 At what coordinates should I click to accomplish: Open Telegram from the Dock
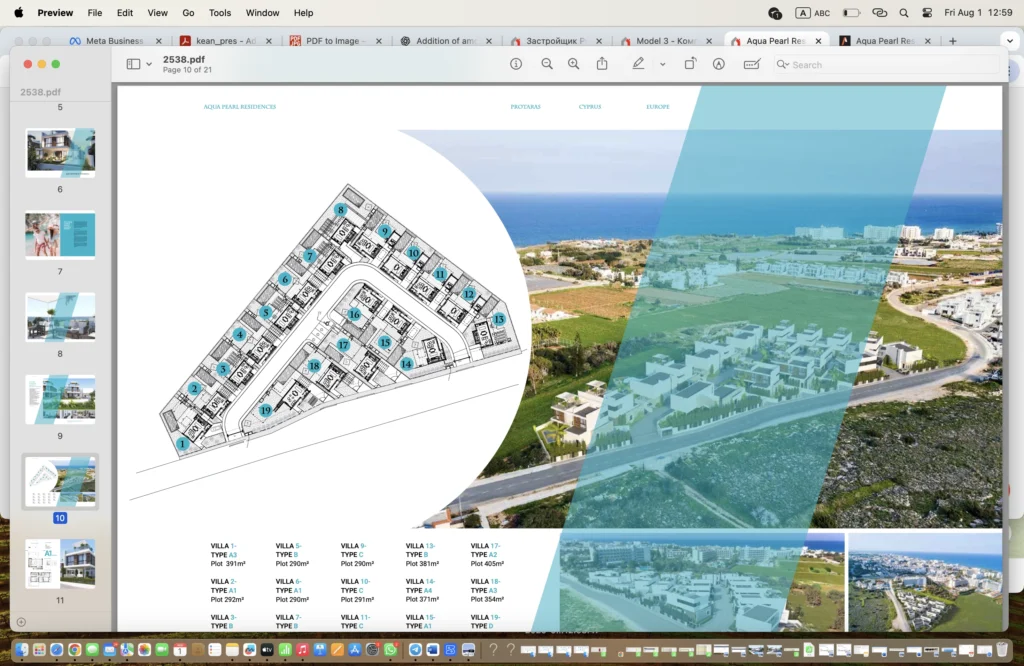[x=415, y=650]
